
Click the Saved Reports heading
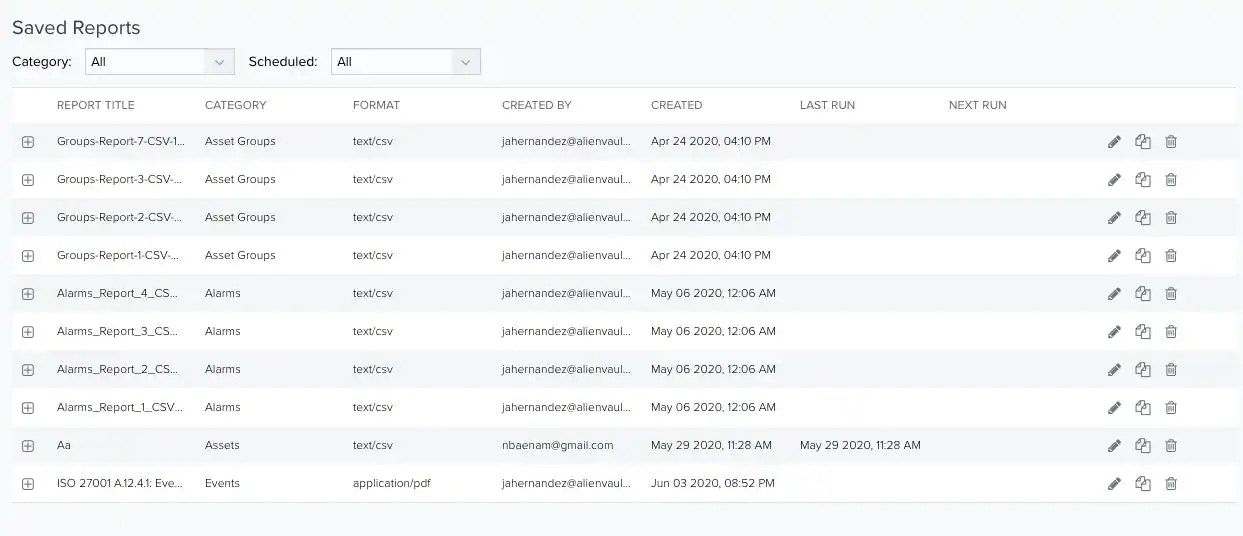(76, 28)
